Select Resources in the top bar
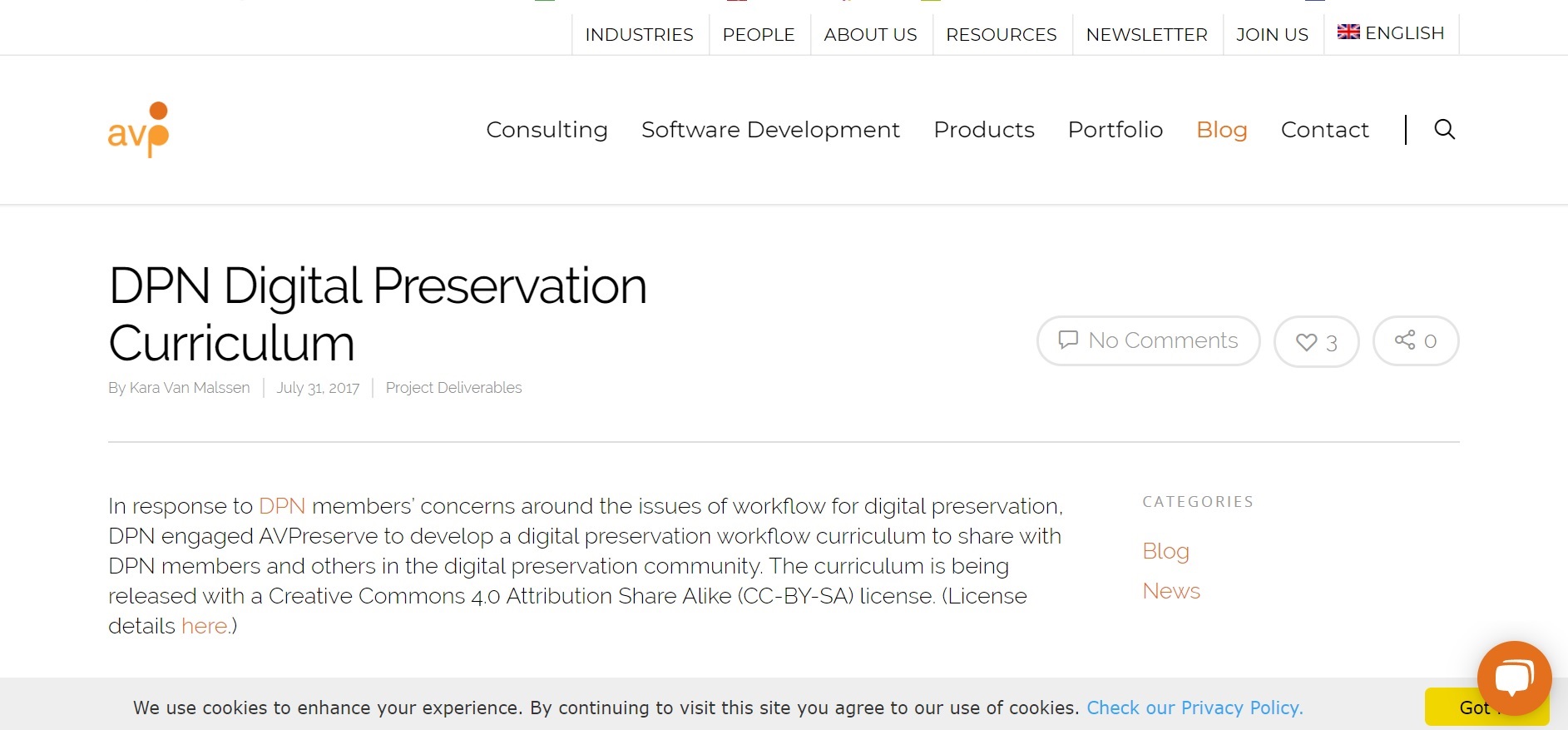The image size is (1568, 730). click(x=1002, y=34)
